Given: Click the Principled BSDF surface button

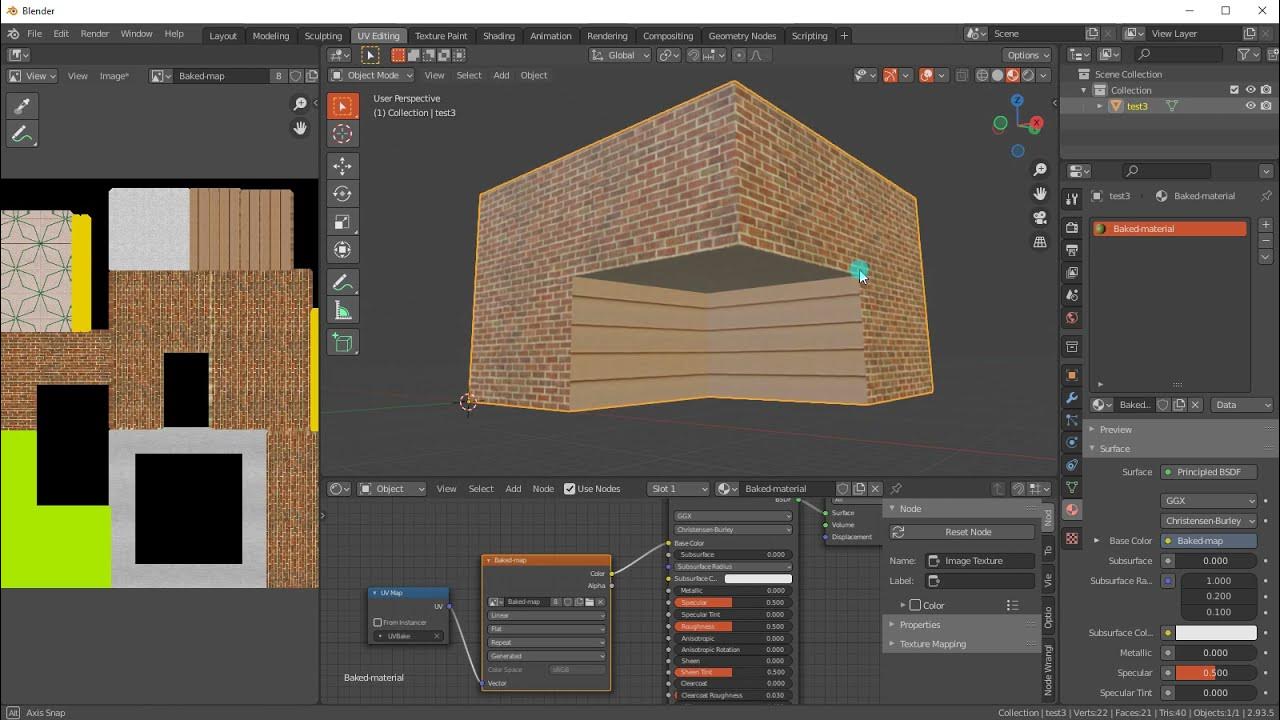Looking at the screenshot, I should pos(1208,472).
